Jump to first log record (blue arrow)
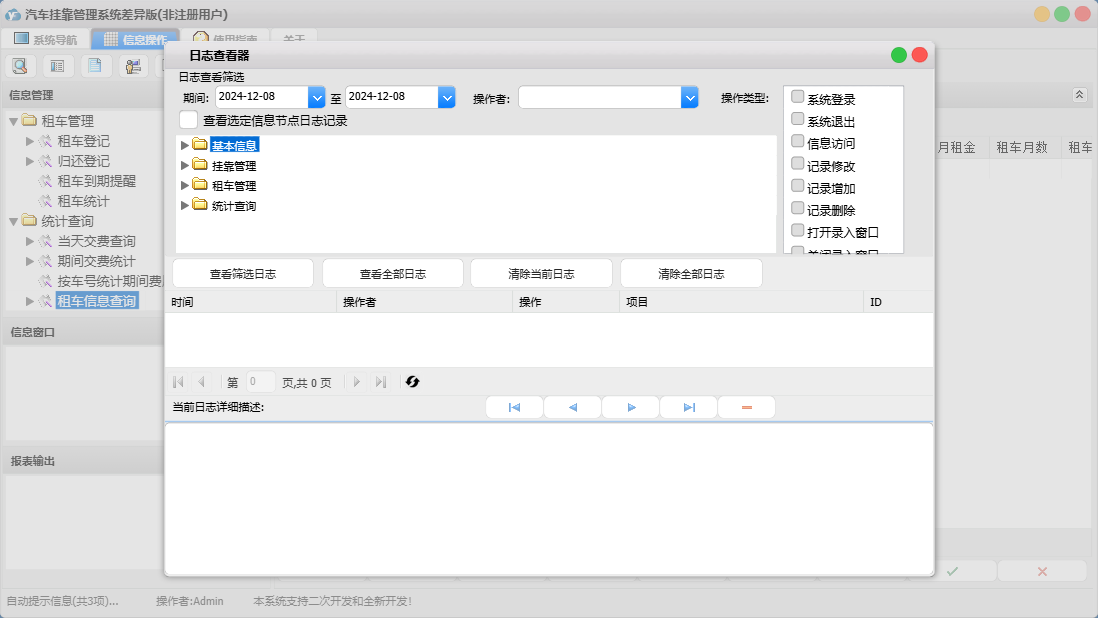The width and height of the screenshot is (1098, 618). point(514,408)
